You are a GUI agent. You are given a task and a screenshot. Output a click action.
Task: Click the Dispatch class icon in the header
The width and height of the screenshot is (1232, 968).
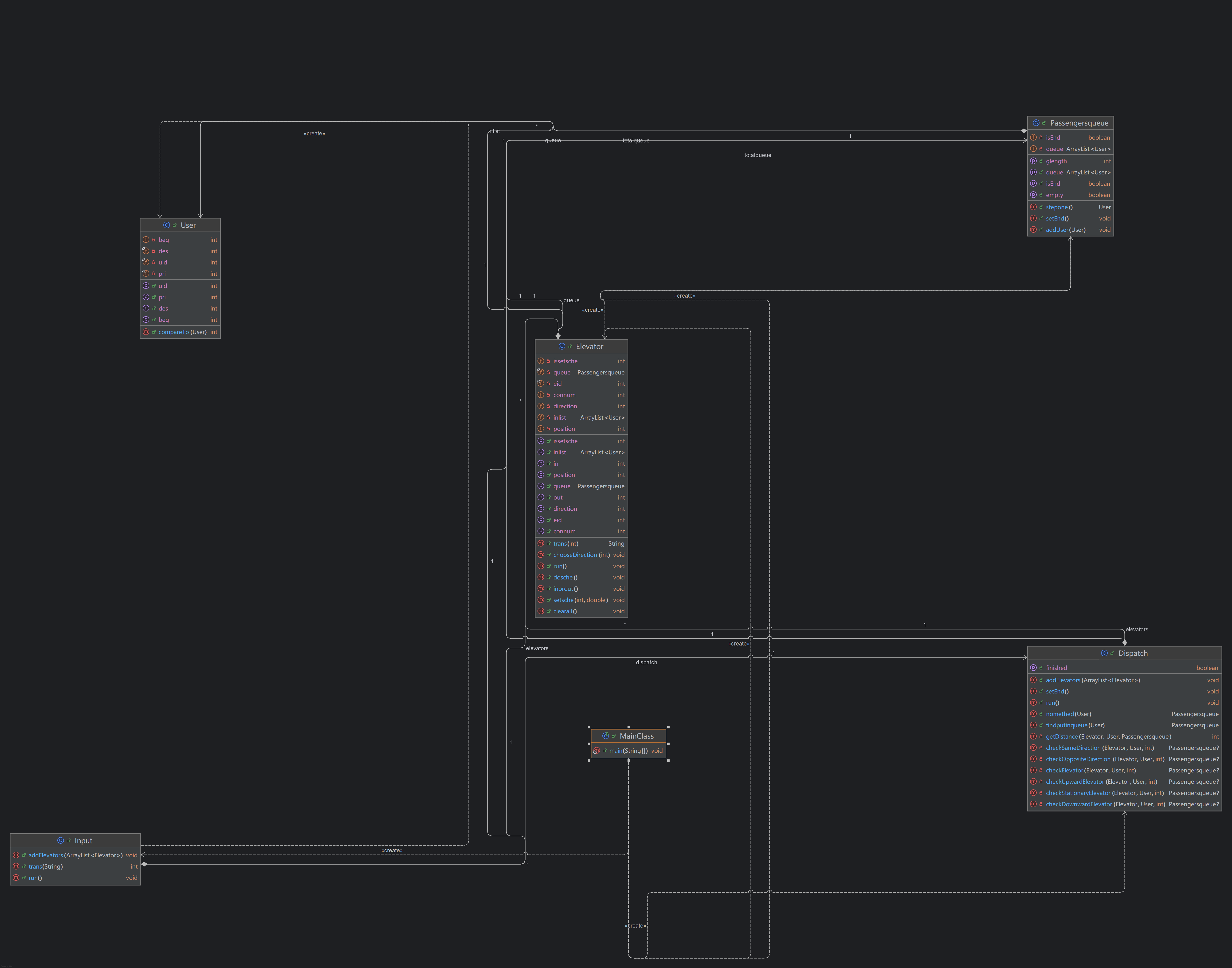tap(1104, 653)
